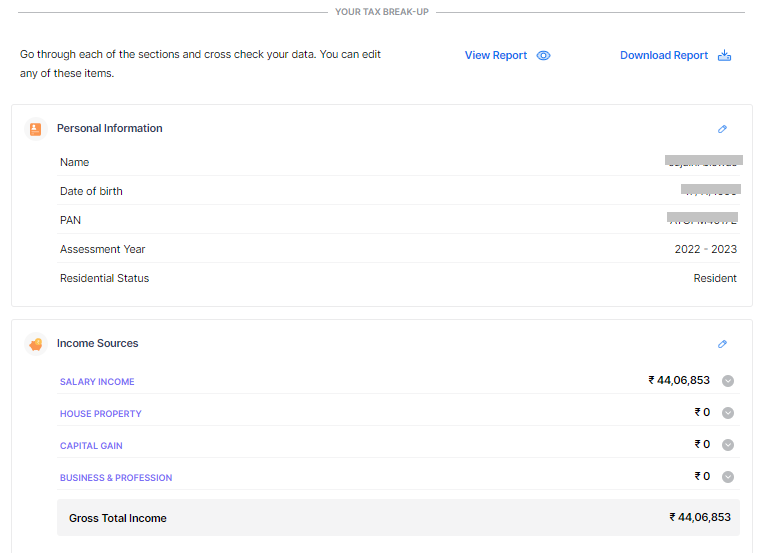Open the View Report link

pos(495,56)
